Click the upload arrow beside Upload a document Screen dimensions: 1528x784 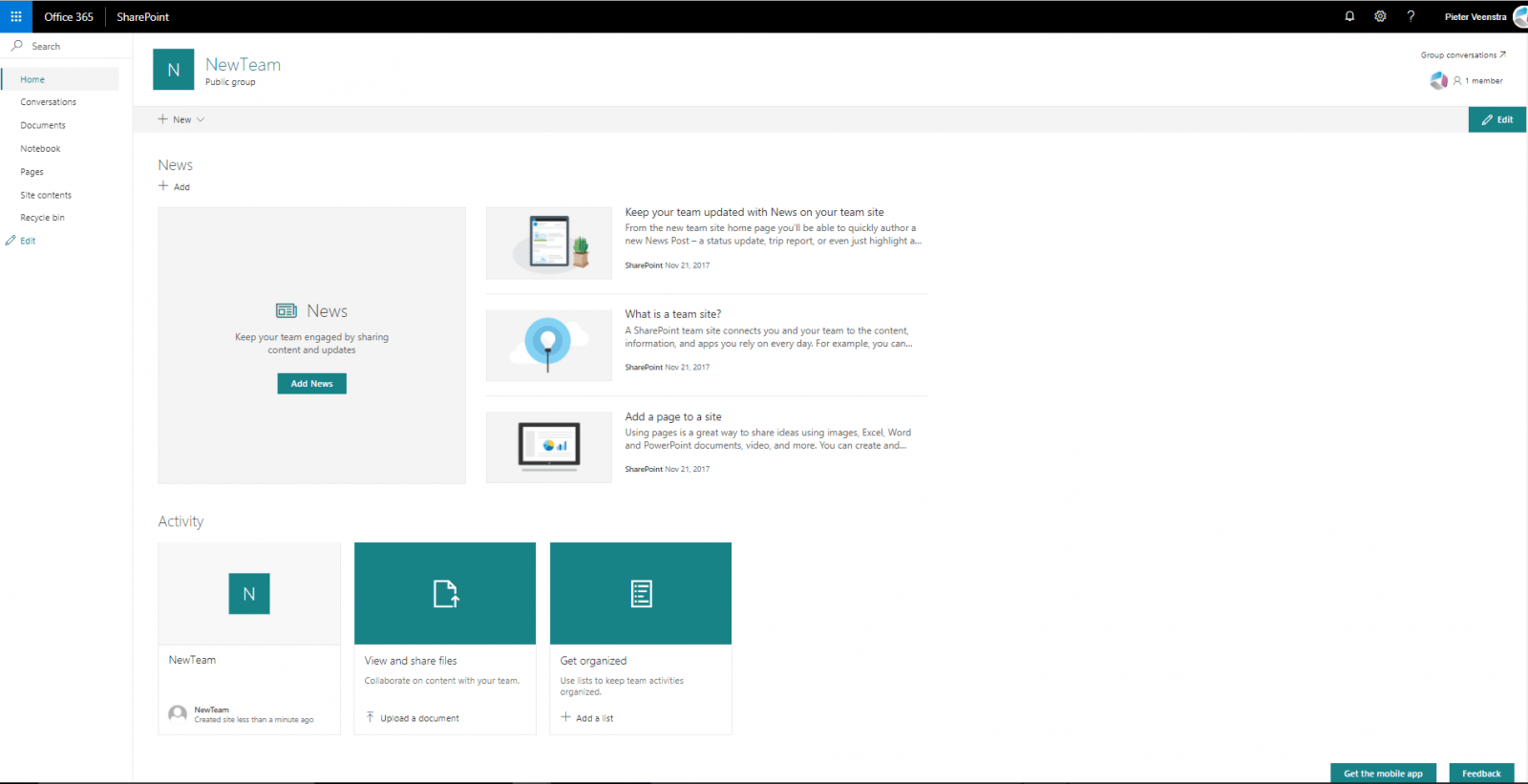point(371,717)
